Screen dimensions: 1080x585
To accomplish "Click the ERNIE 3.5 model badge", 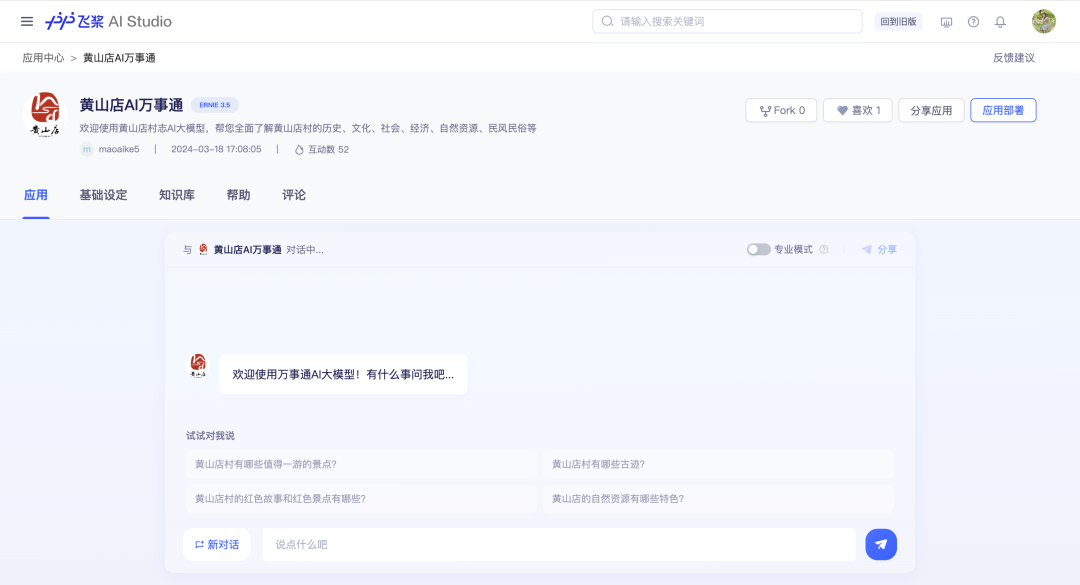I will coord(215,105).
